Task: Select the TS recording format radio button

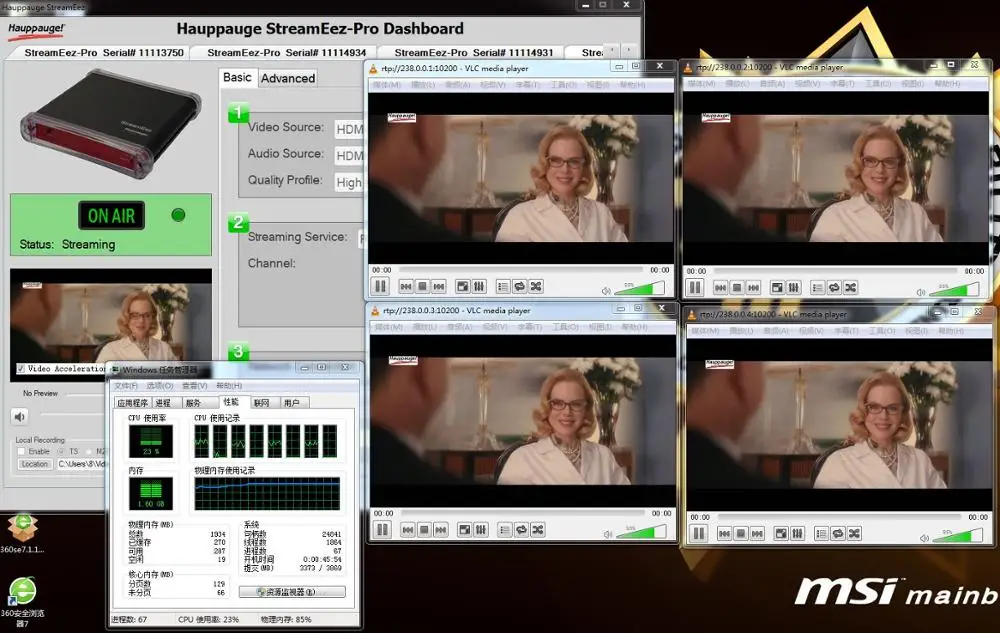Action: (x=61, y=451)
